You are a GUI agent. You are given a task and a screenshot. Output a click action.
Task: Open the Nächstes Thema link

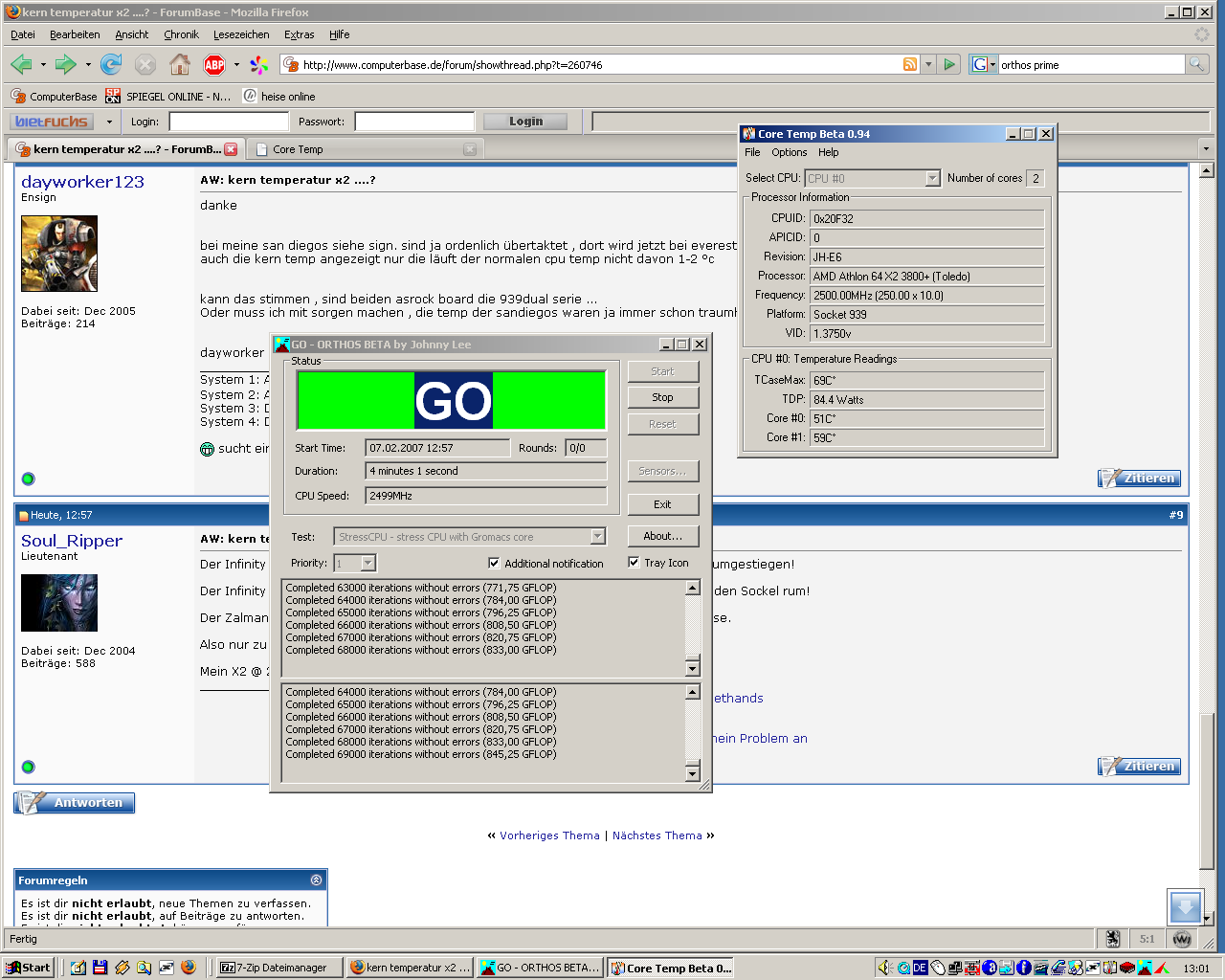pos(657,835)
